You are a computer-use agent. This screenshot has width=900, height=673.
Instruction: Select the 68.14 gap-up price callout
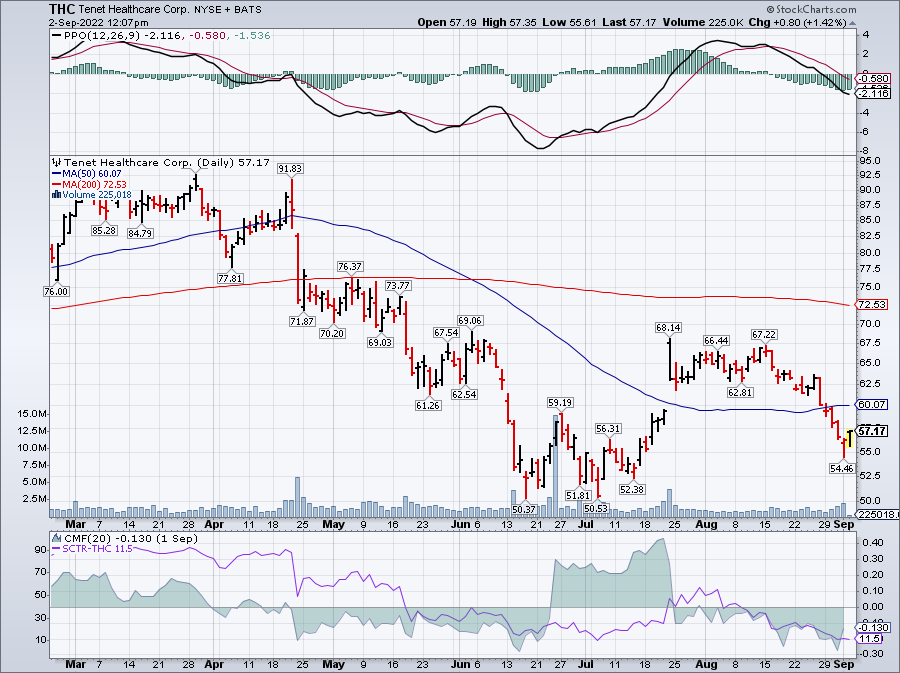[x=668, y=327]
